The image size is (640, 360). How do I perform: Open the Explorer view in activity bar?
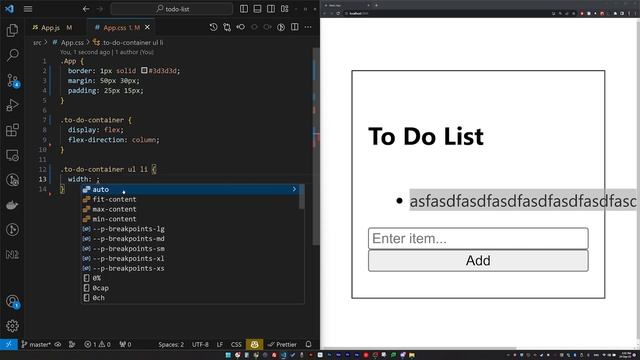coord(12,30)
